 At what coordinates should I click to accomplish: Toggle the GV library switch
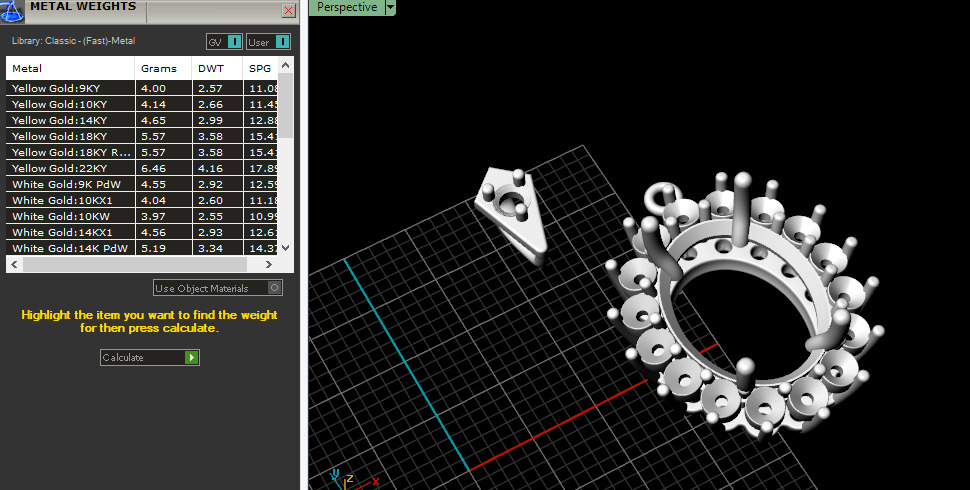[224, 41]
